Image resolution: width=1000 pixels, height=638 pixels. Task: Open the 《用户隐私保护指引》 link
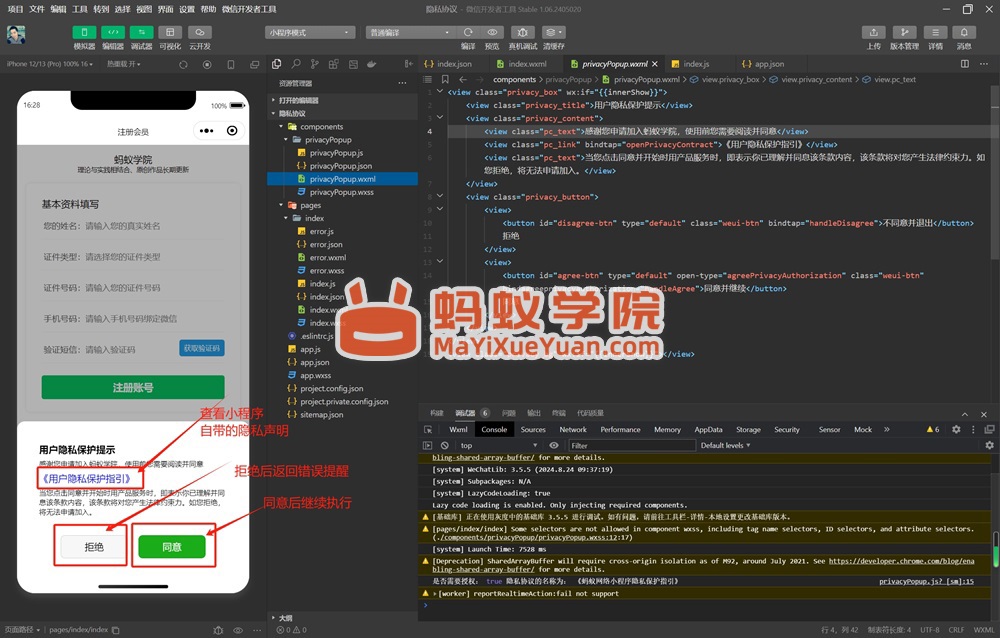(87, 478)
